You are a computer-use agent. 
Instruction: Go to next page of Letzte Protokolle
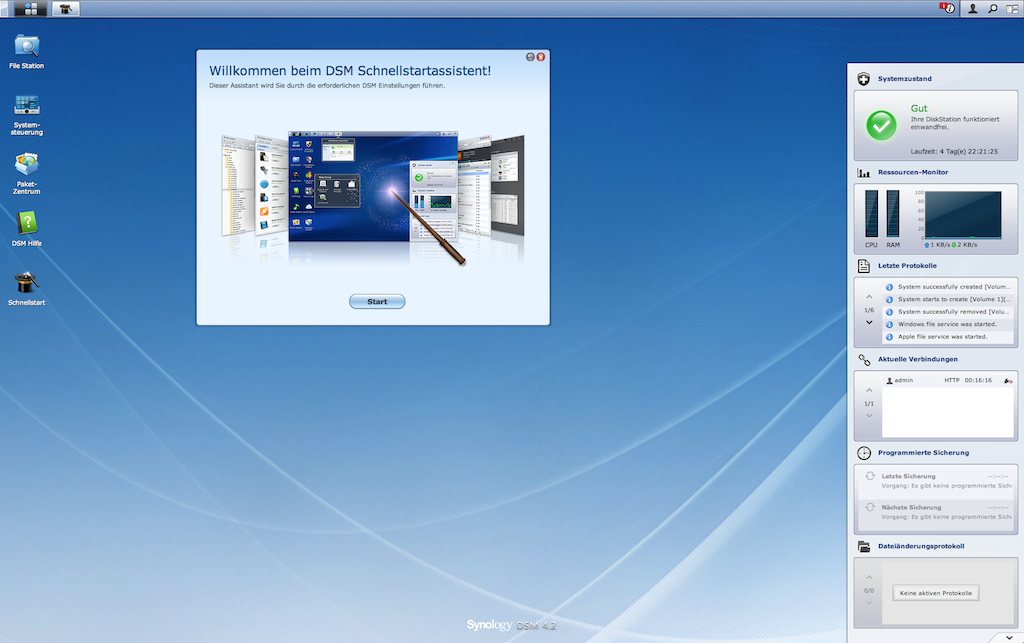click(x=869, y=322)
